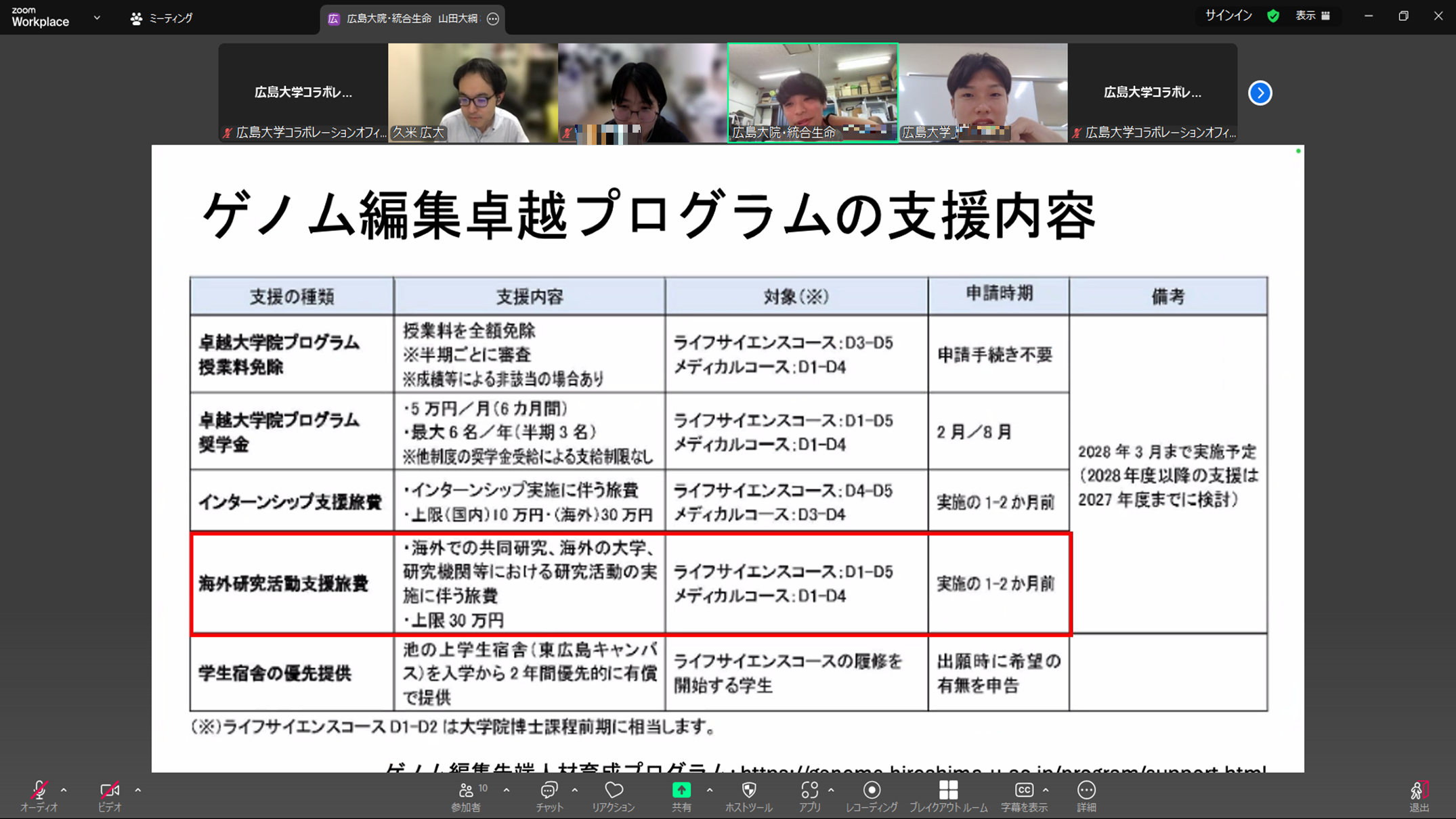Viewport: 1456px width, 819px height.
Task: Open Host Tools shield icon
Action: click(748, 791)
